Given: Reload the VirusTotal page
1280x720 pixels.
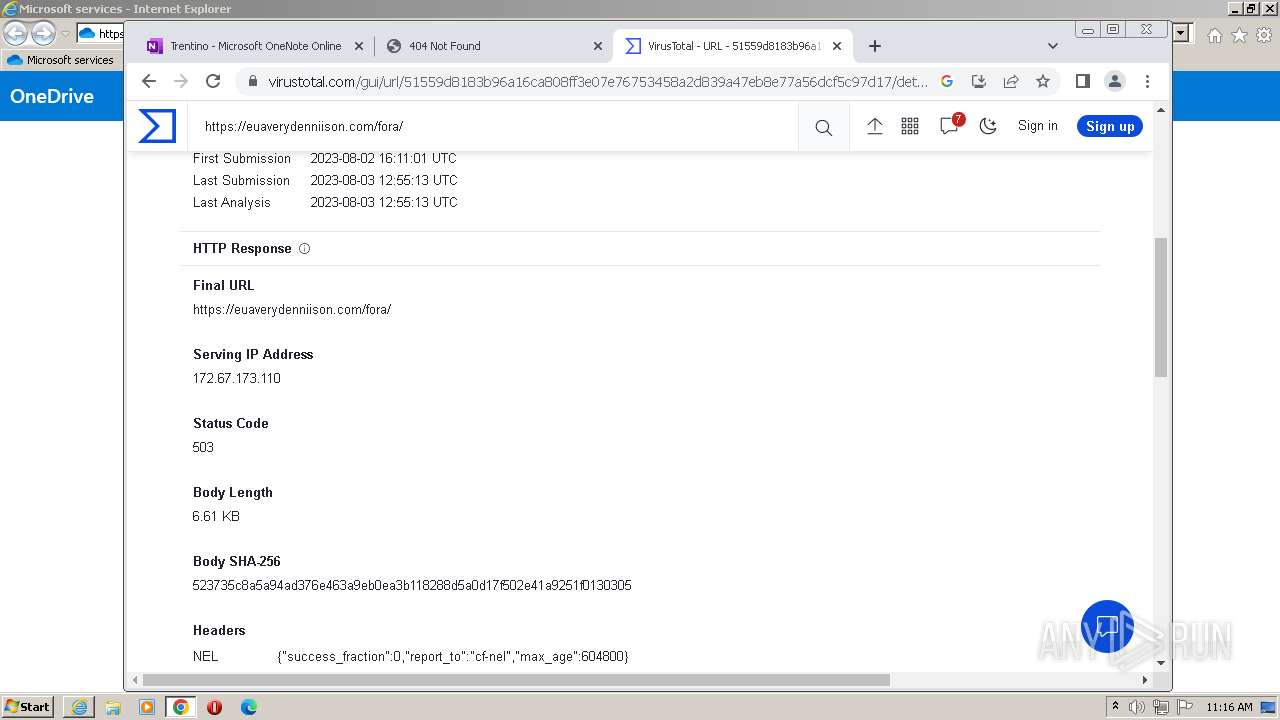Looking at the screenshot, I should (x=213, y=81).
